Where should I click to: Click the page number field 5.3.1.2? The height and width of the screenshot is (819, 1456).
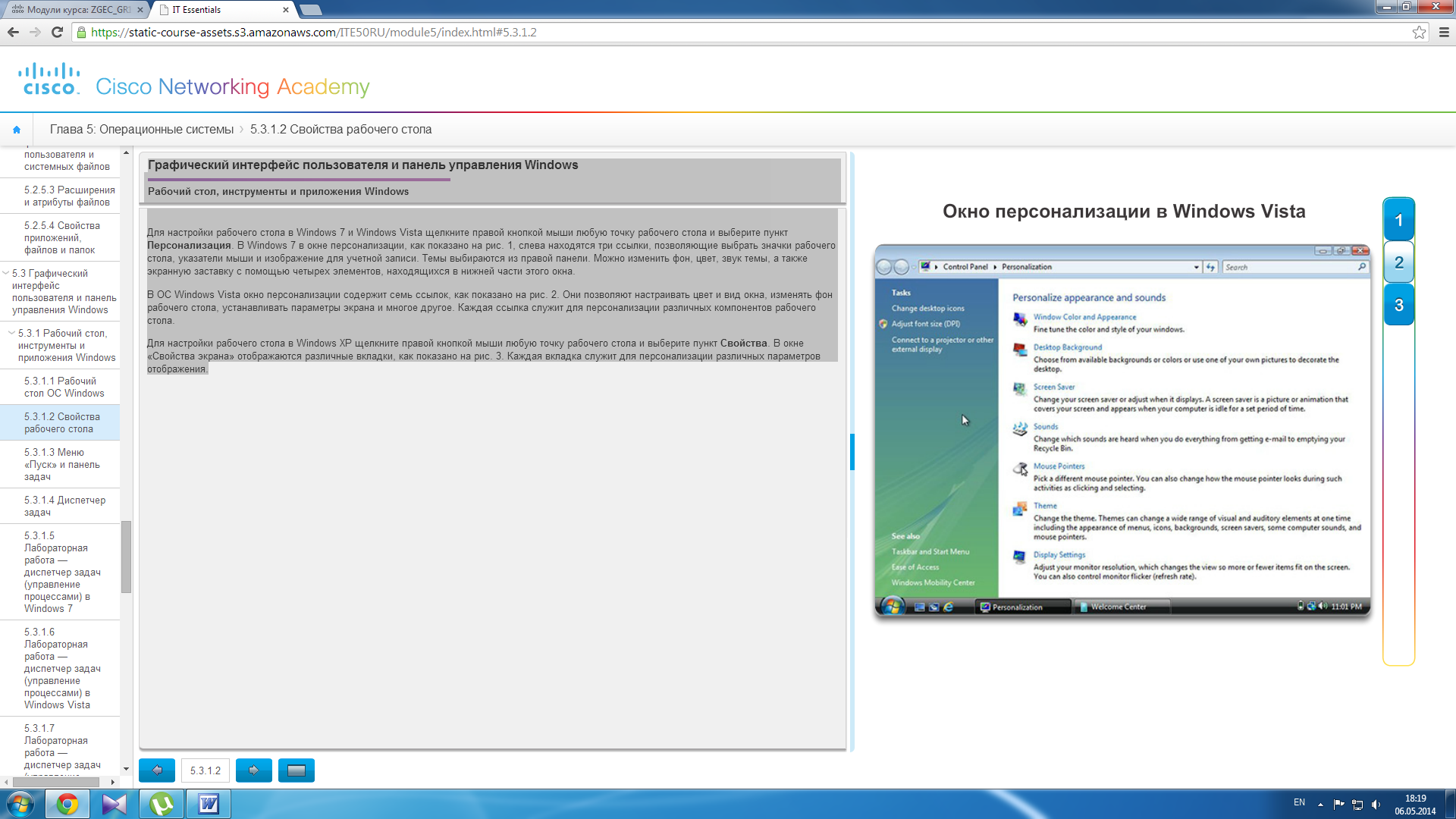click(x=206, y=770)
